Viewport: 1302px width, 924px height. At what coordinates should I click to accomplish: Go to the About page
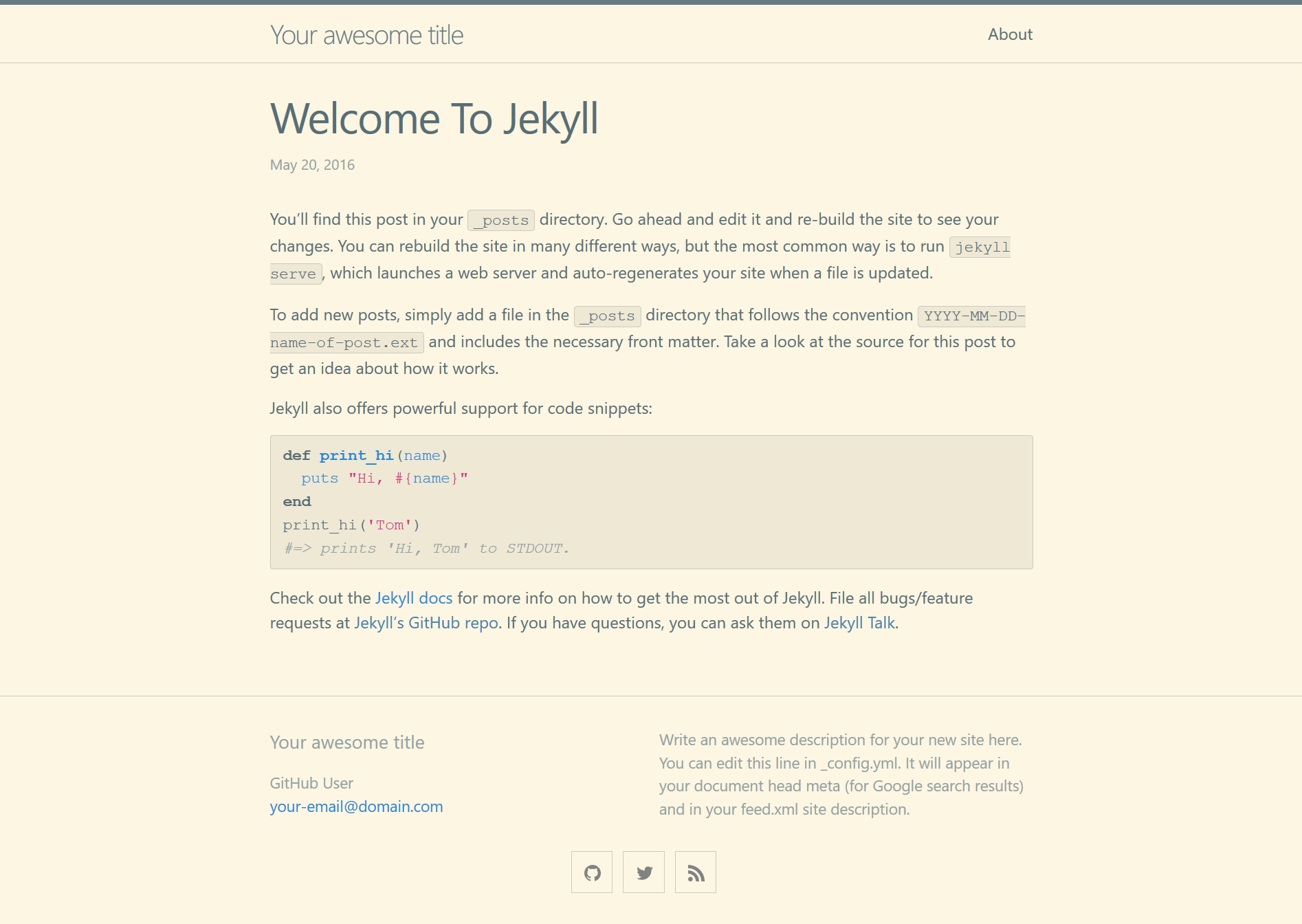pos(1010,34)
